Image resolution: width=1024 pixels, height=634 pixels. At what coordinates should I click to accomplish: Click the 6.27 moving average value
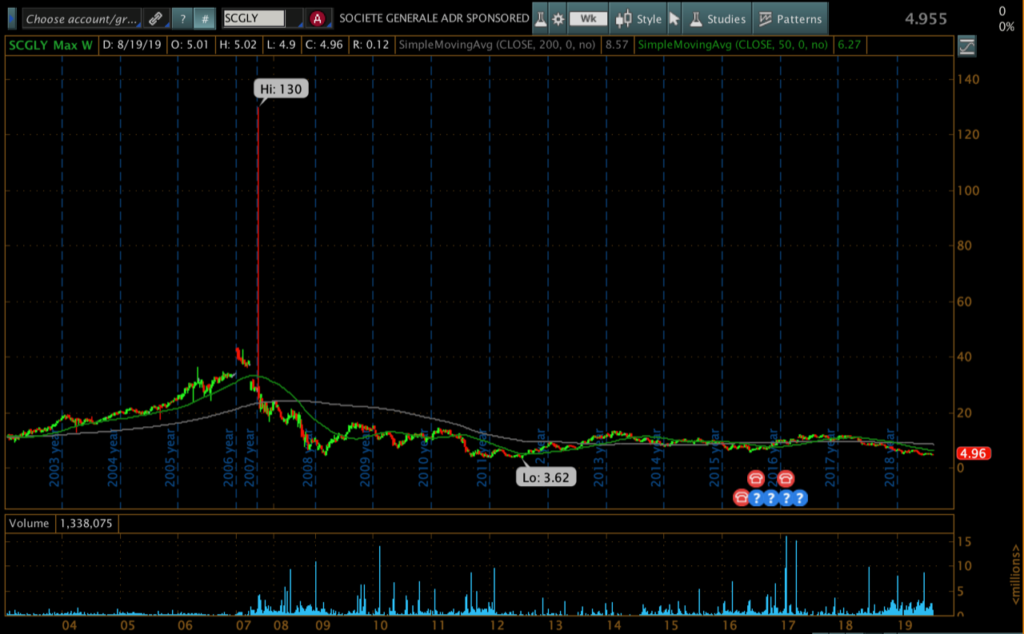[849, 45]
